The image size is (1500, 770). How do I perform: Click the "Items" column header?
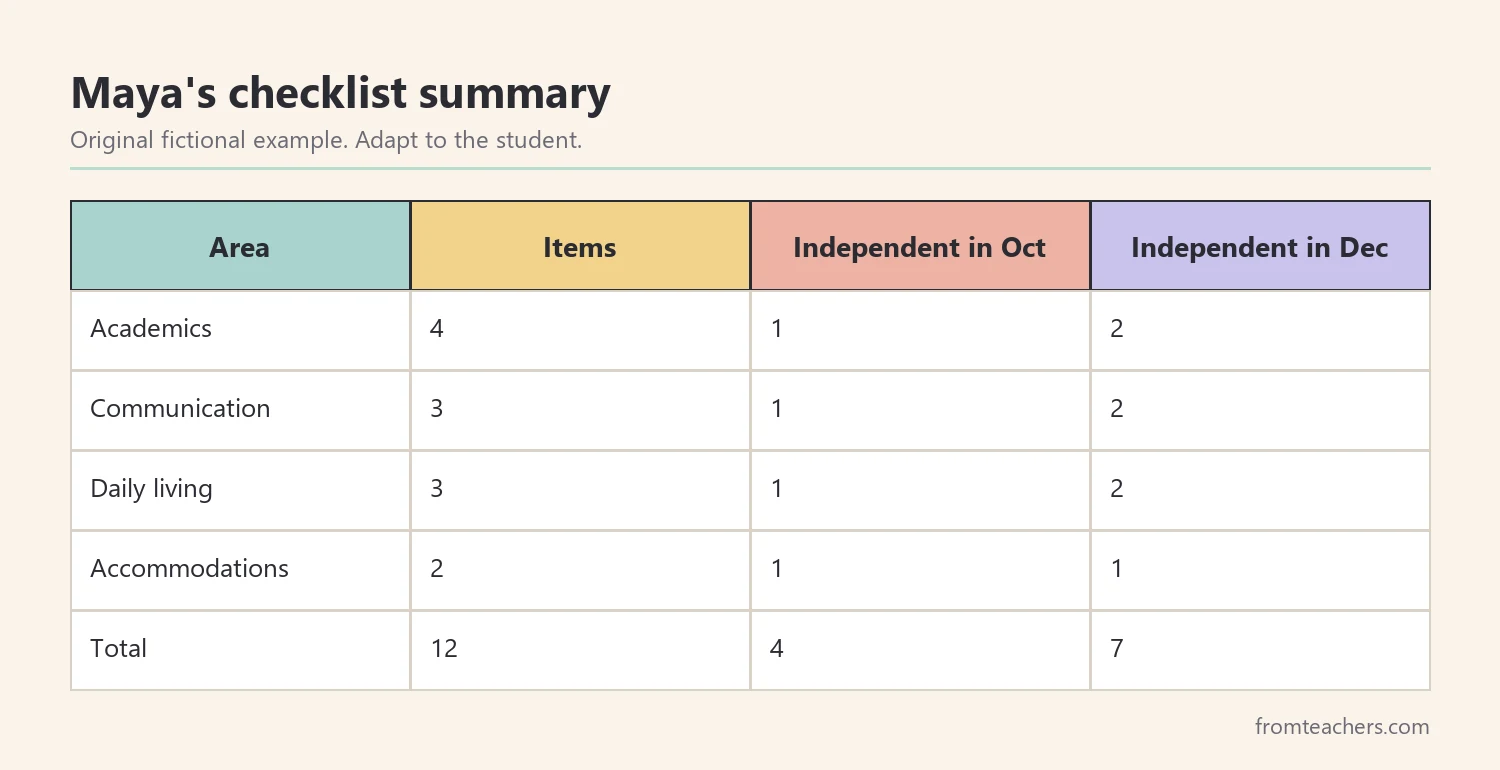580,247
